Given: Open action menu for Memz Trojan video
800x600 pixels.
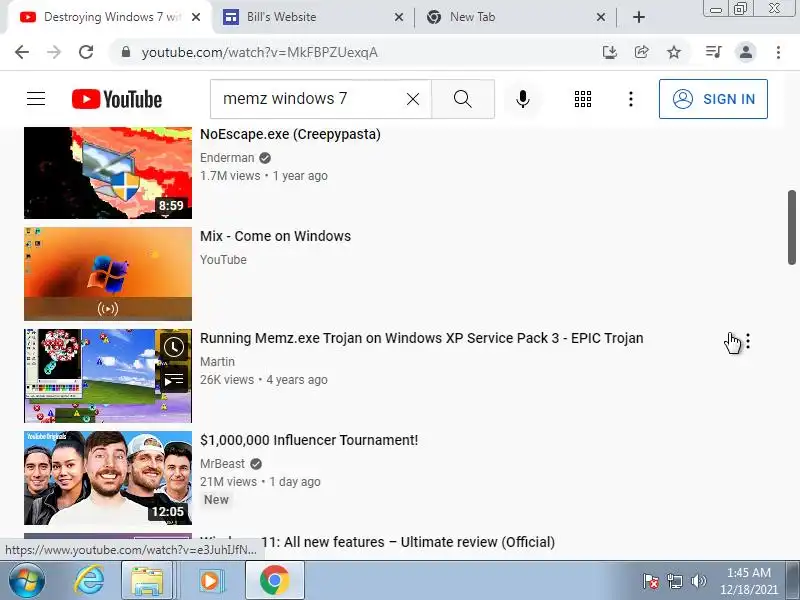Looking at the screenshot, I should click(748, 341).
